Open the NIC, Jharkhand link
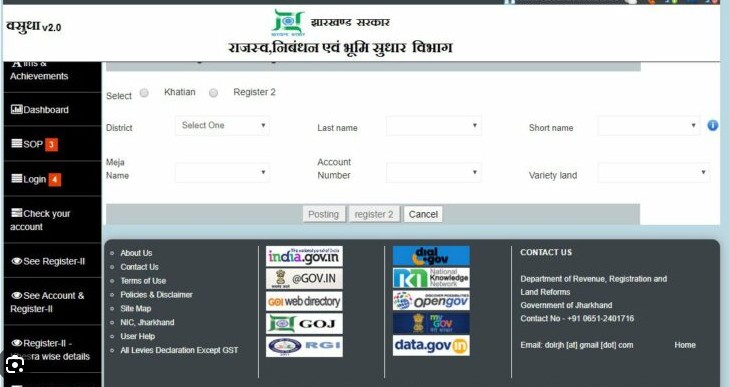 tap(147, 322)
